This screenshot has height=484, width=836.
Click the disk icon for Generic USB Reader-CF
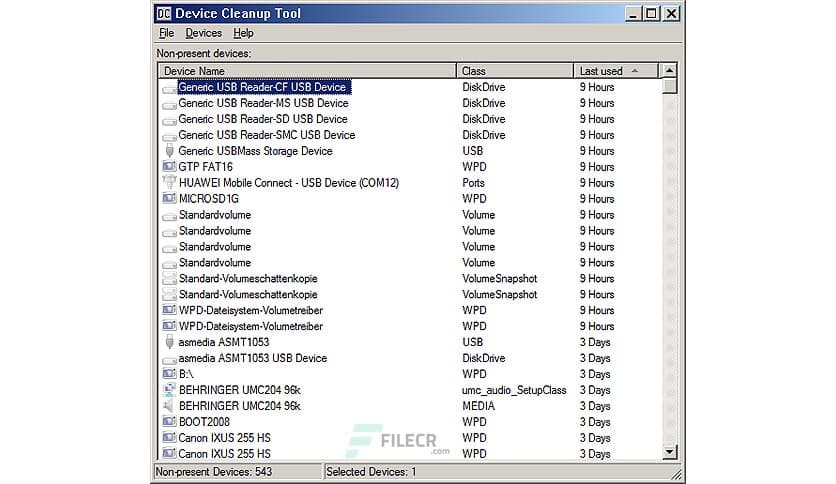pyautogui.click(x=170, y=88)
